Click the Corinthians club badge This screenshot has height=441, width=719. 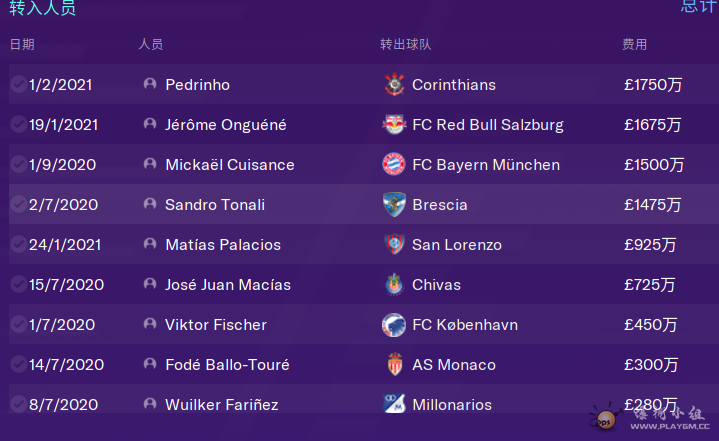point(394,85)
